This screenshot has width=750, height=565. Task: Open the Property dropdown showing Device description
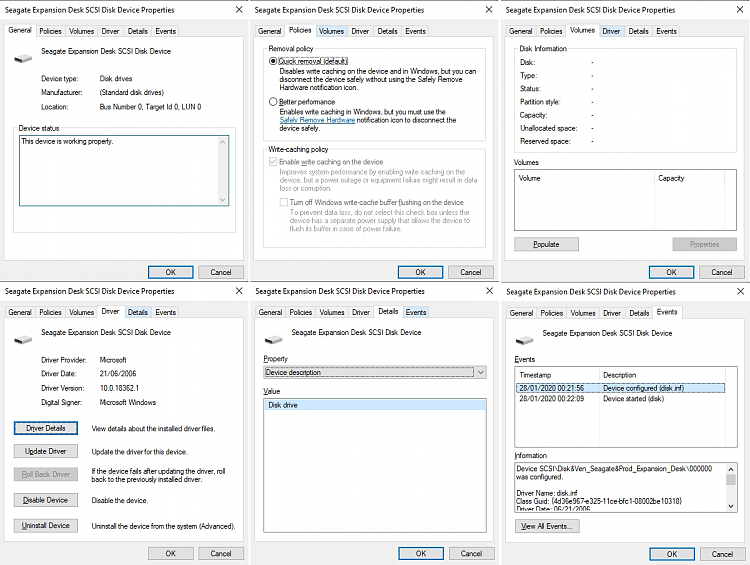375,372
